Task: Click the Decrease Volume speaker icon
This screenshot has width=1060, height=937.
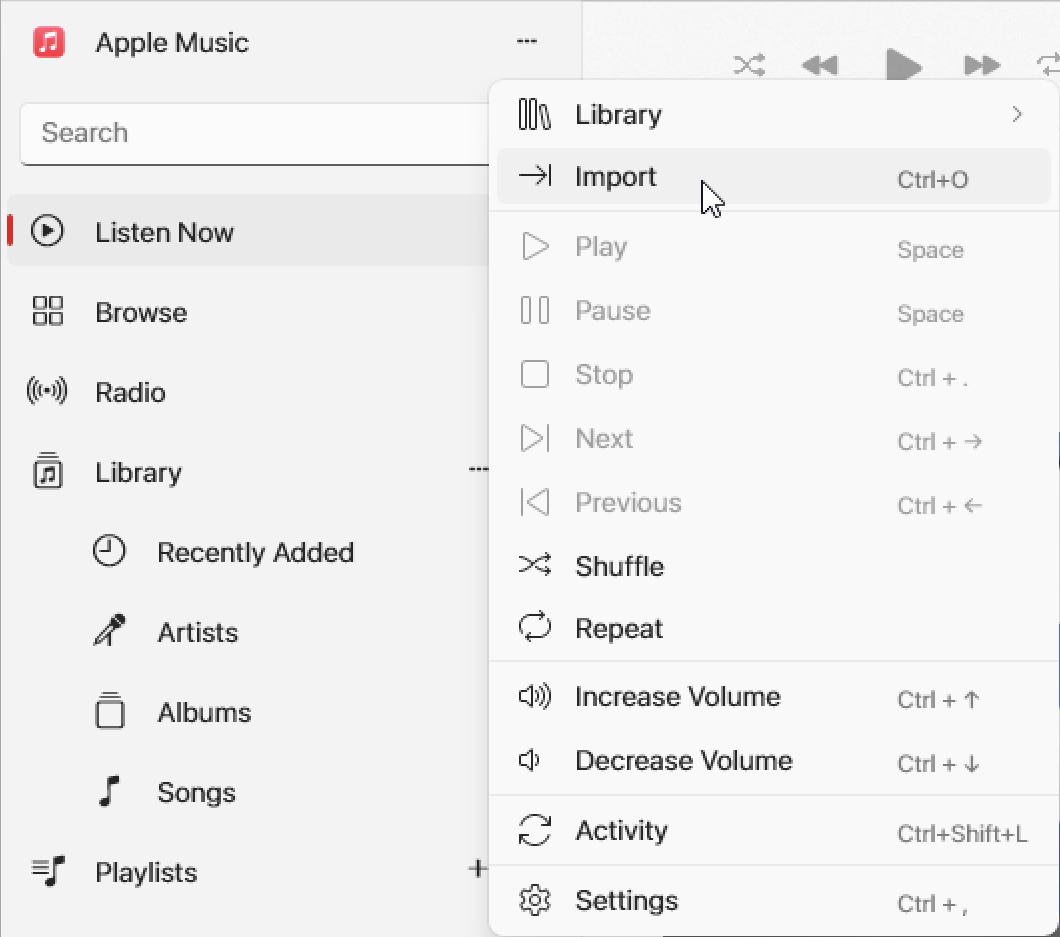Action: tap(529, 760)
